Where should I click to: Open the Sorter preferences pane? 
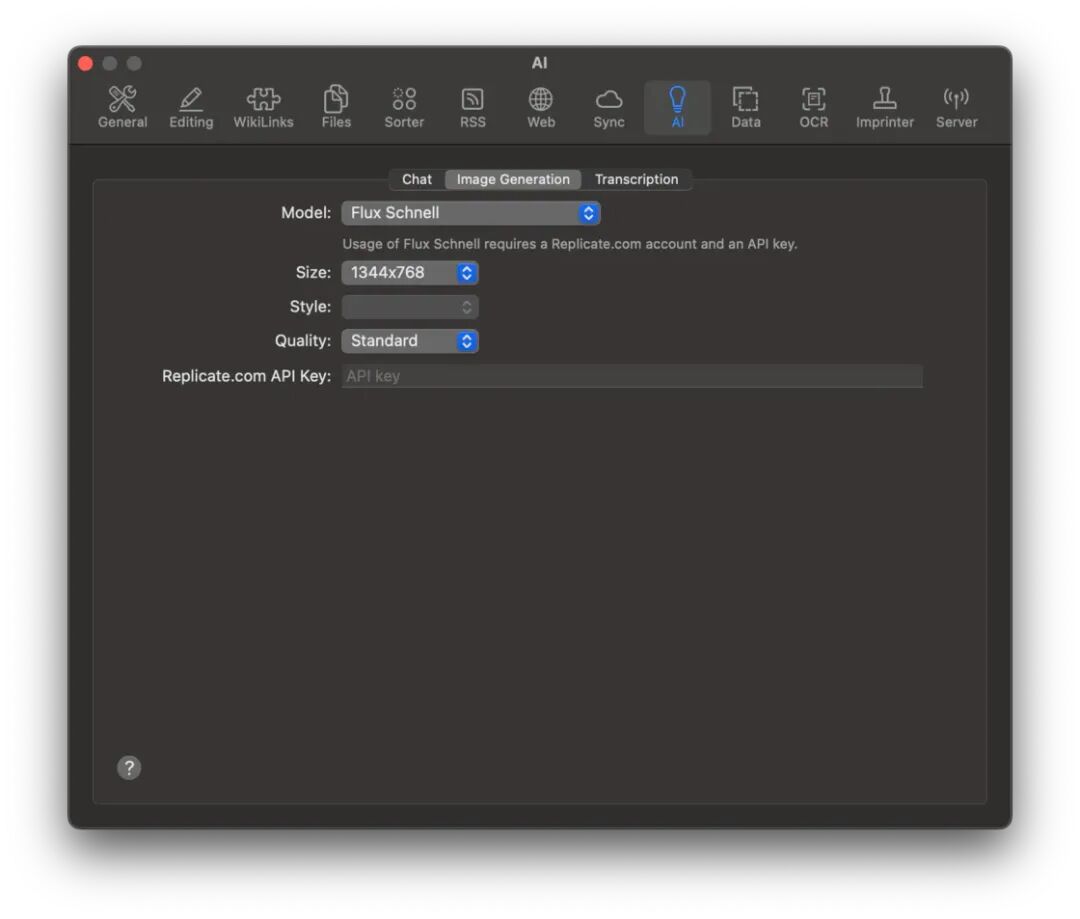click(404, 107)
